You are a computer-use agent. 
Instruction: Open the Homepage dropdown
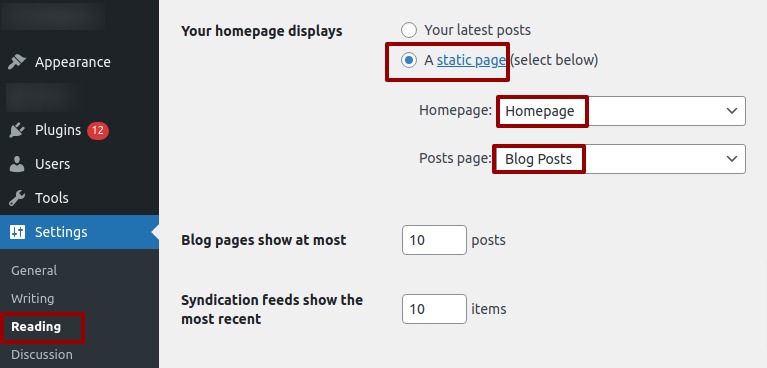point(621,111)
